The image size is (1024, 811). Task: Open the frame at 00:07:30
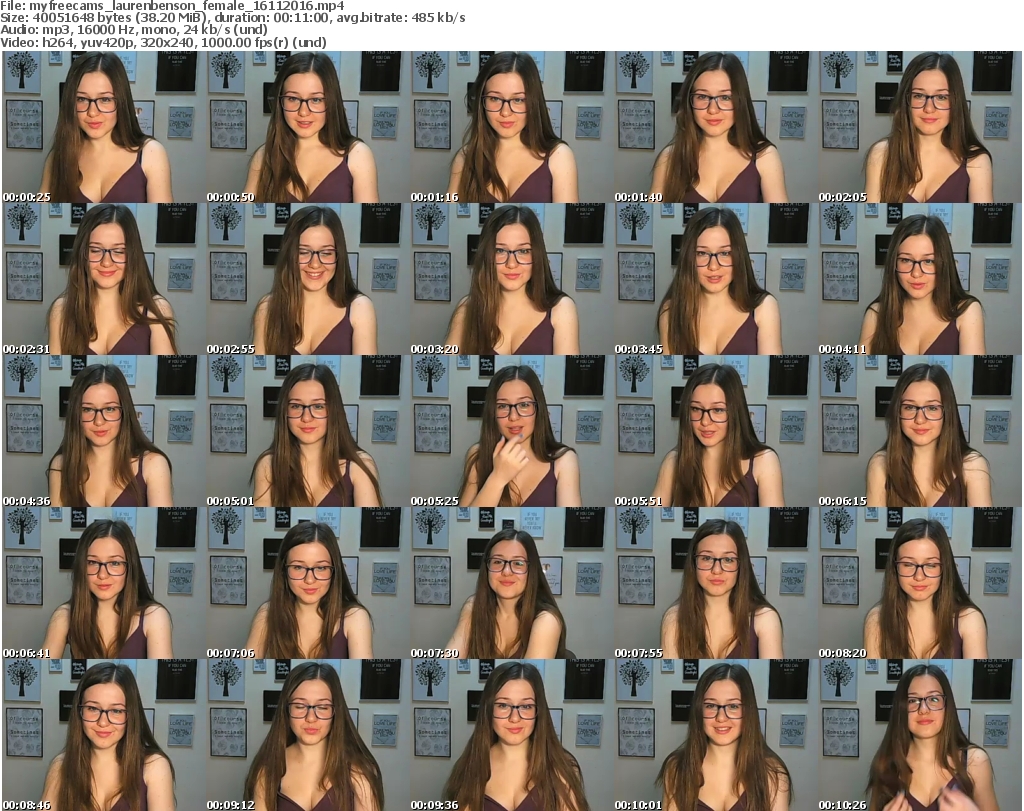511,583
